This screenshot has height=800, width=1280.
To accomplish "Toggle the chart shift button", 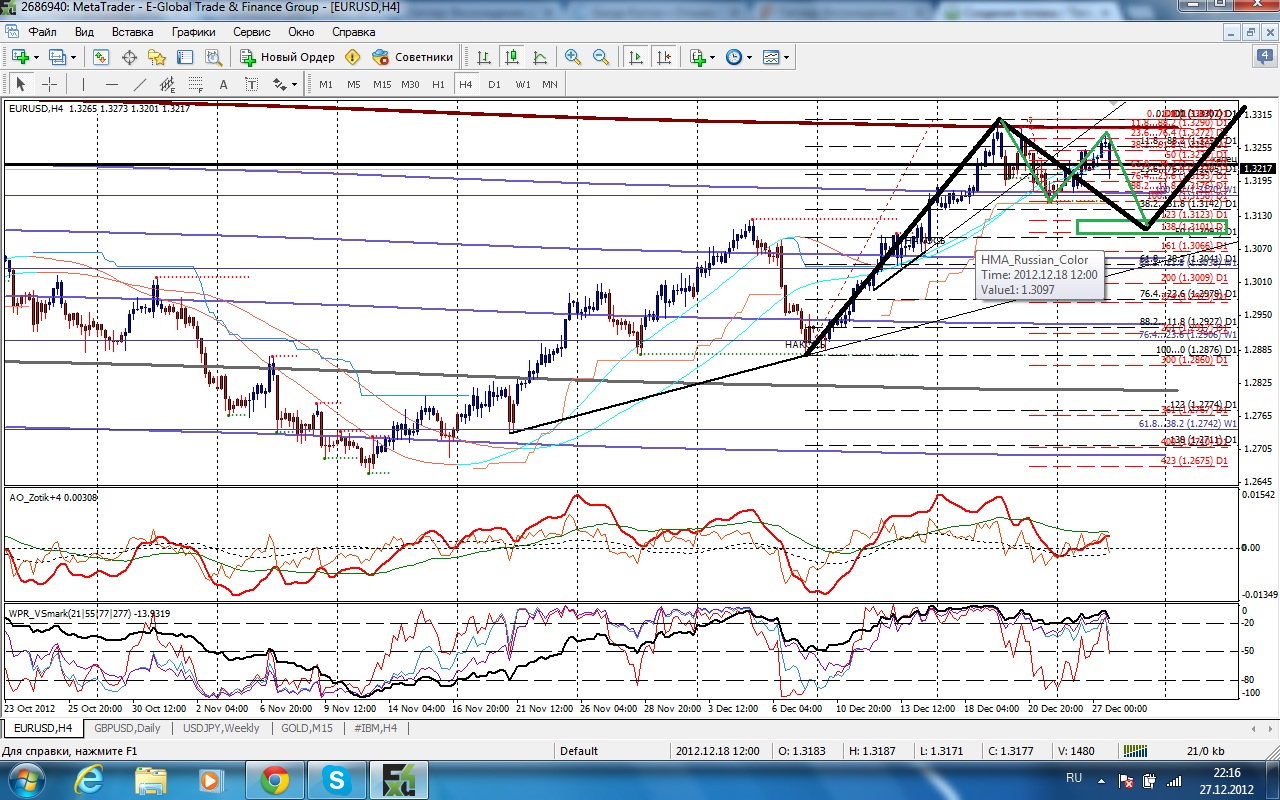I will tap(663, 58).
